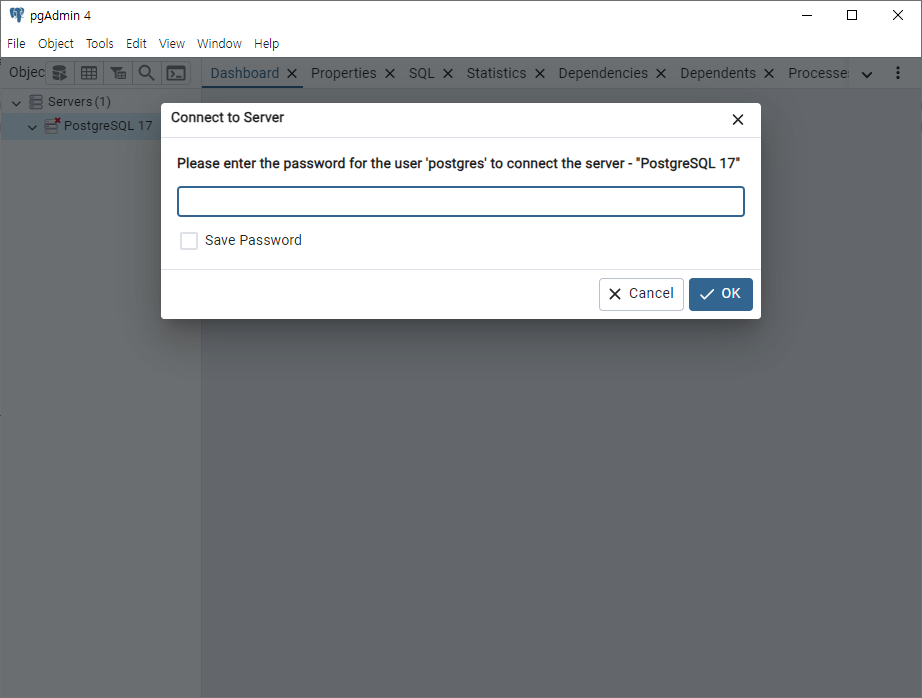Image resolution: width=922 pixels, height=698 pixels.
Task: Open the Window menu
Action: pyautogui.click(x=219, y=44)
